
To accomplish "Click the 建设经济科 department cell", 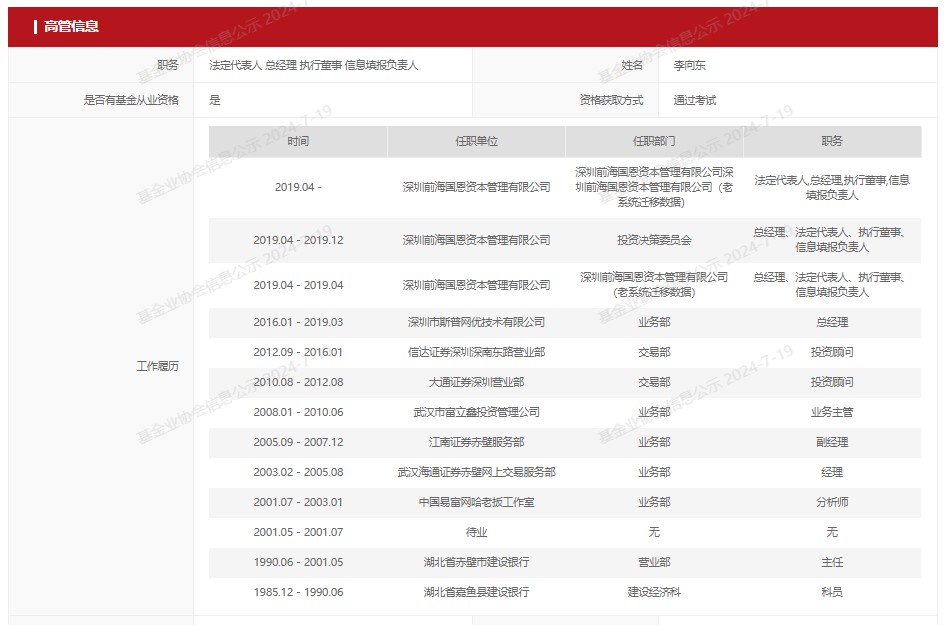I will click(x=654, y=592).
